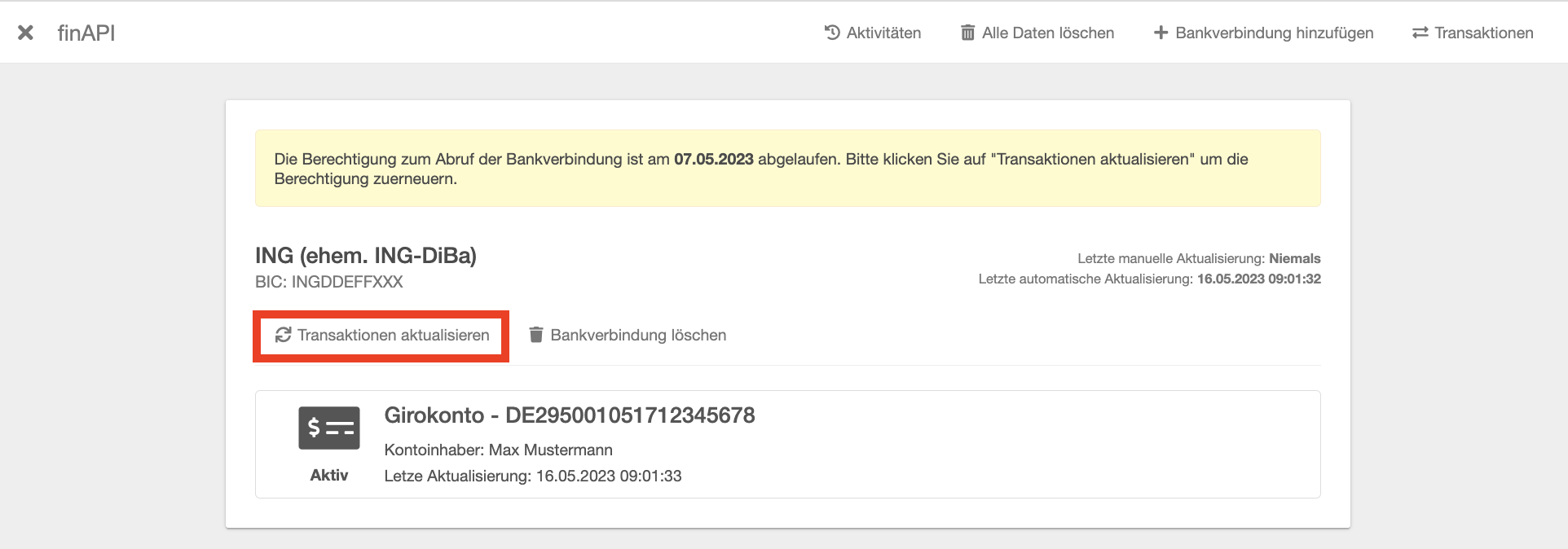Click Transaktionen aktualisieren button
1568x549 pixels.
coord(381,336)
